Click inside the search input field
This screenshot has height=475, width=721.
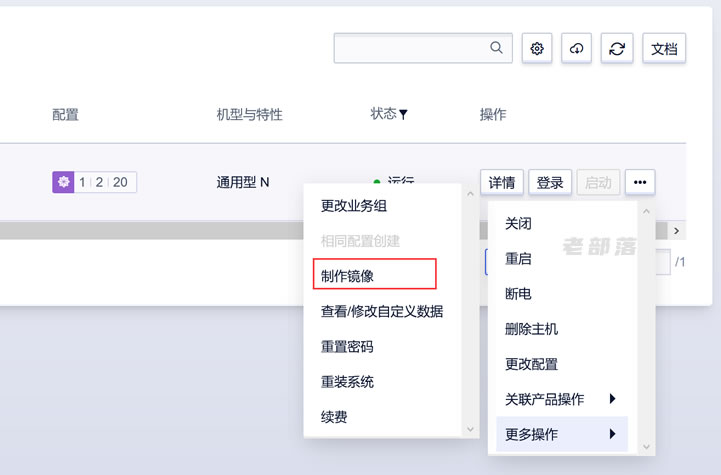click(x=423, y=48)
